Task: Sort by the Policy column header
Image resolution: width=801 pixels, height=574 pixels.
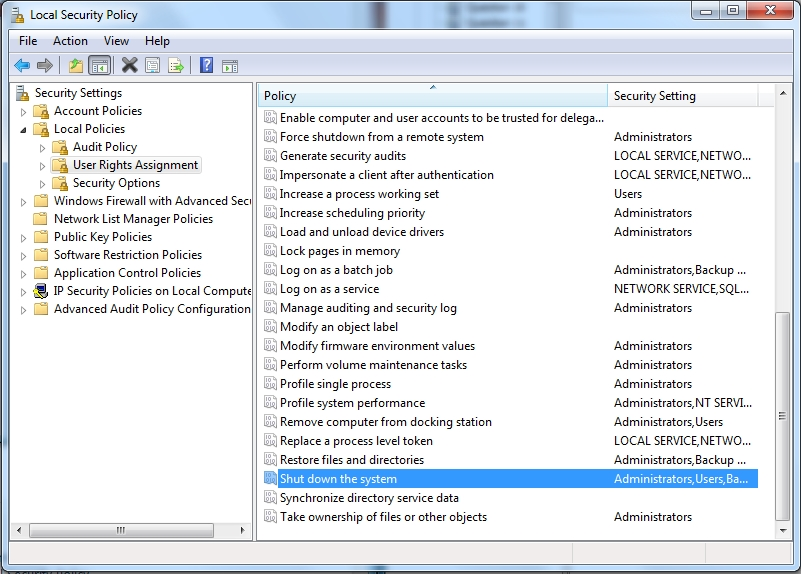Action: (432, 96)
